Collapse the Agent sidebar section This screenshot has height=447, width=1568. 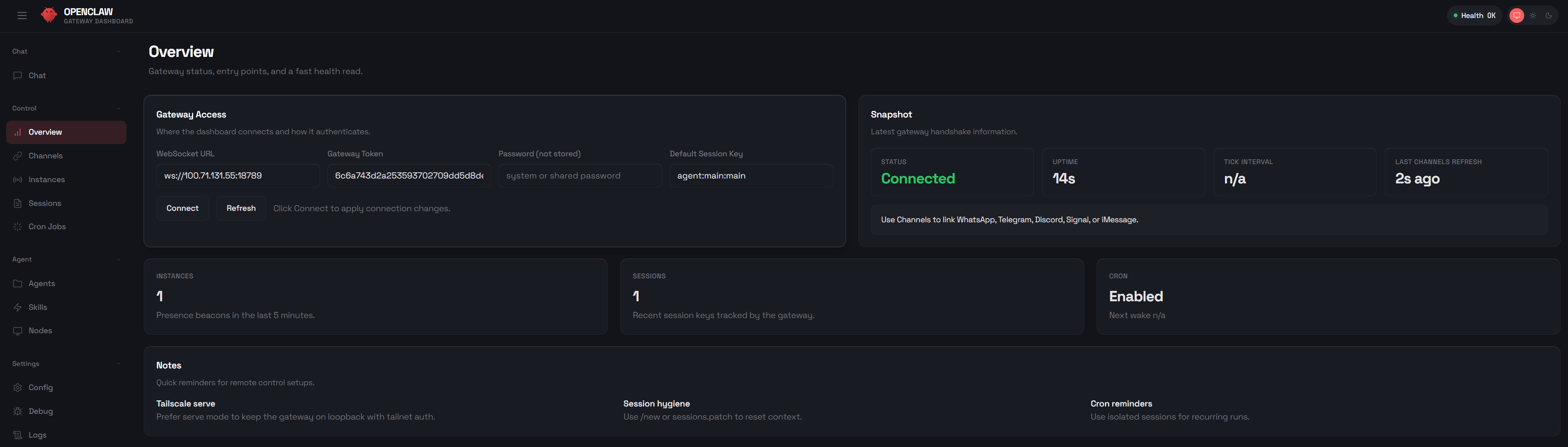[118, 260]
